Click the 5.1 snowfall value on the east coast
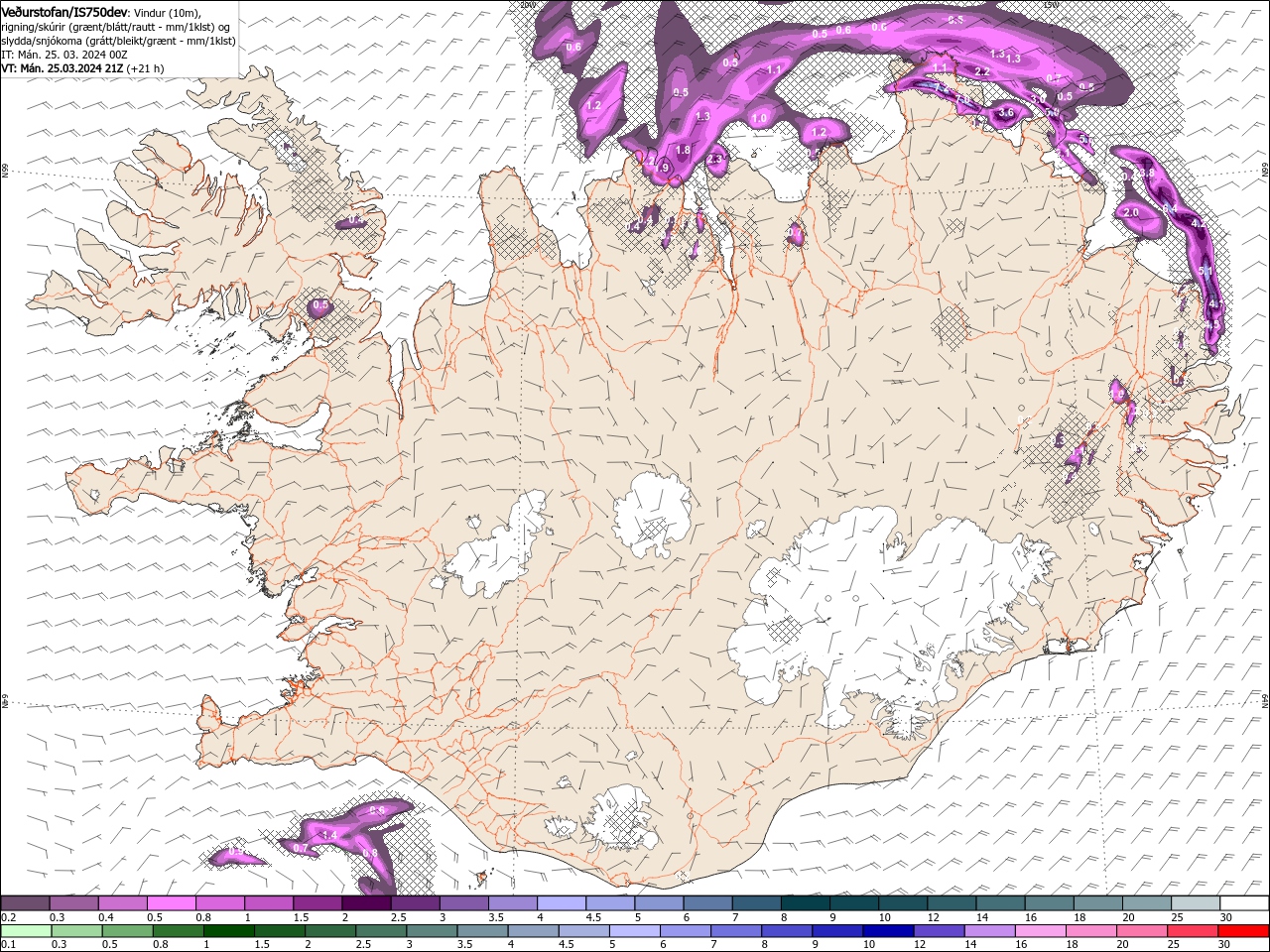The width and height of the screenshot is (1270, 952). [1206, 270]
